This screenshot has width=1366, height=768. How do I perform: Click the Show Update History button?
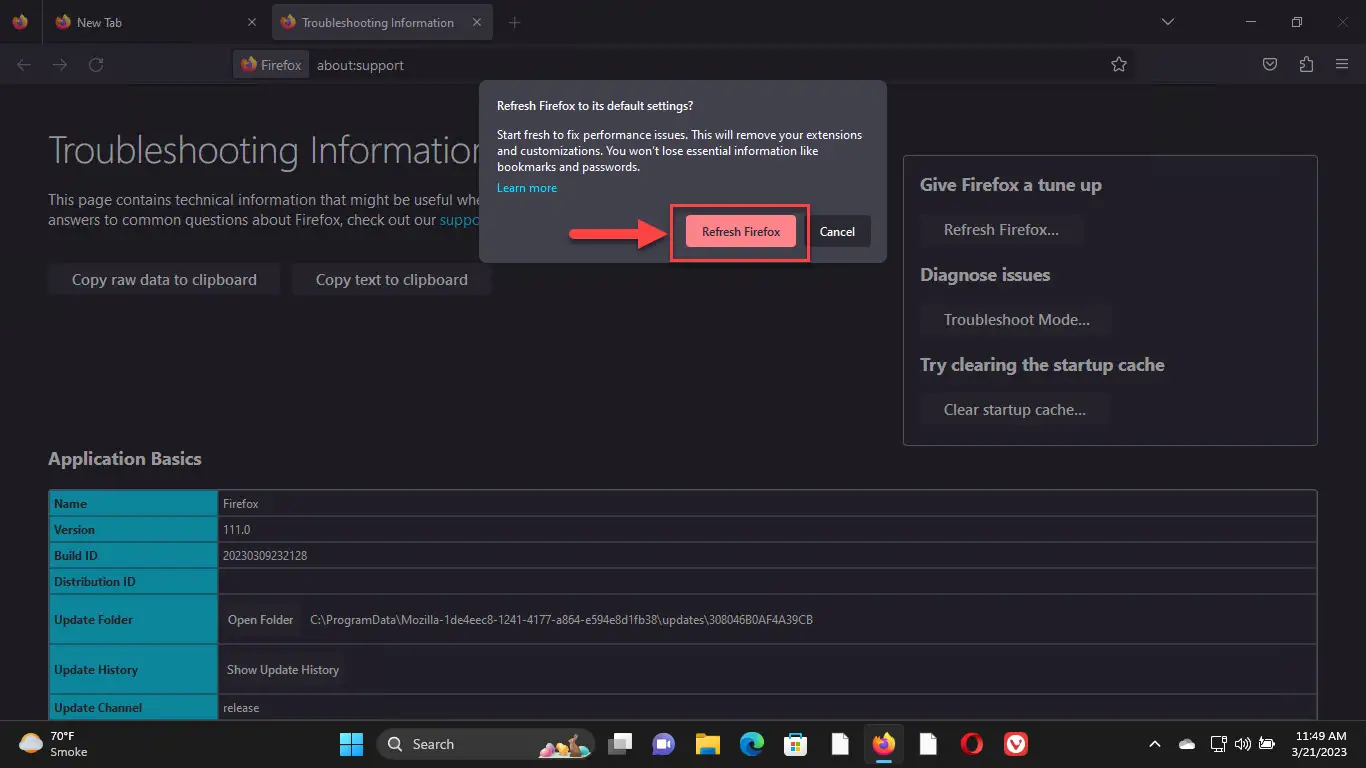coord(283,670)
